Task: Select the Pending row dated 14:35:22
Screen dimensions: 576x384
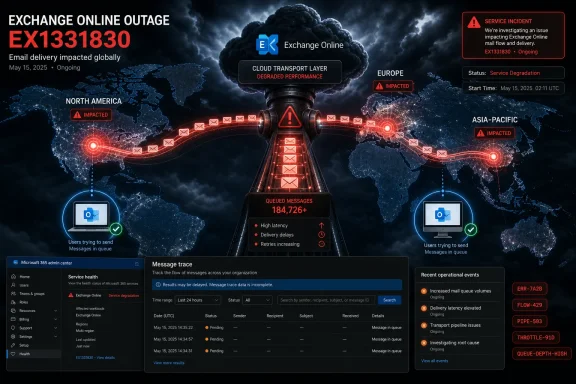Action: 277,327
